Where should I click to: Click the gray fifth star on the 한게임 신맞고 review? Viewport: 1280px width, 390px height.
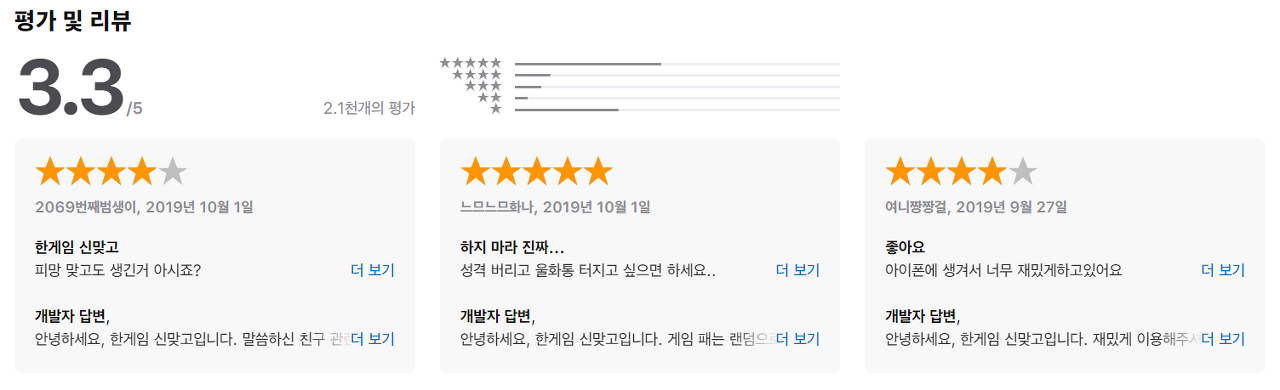pos(172,172)
